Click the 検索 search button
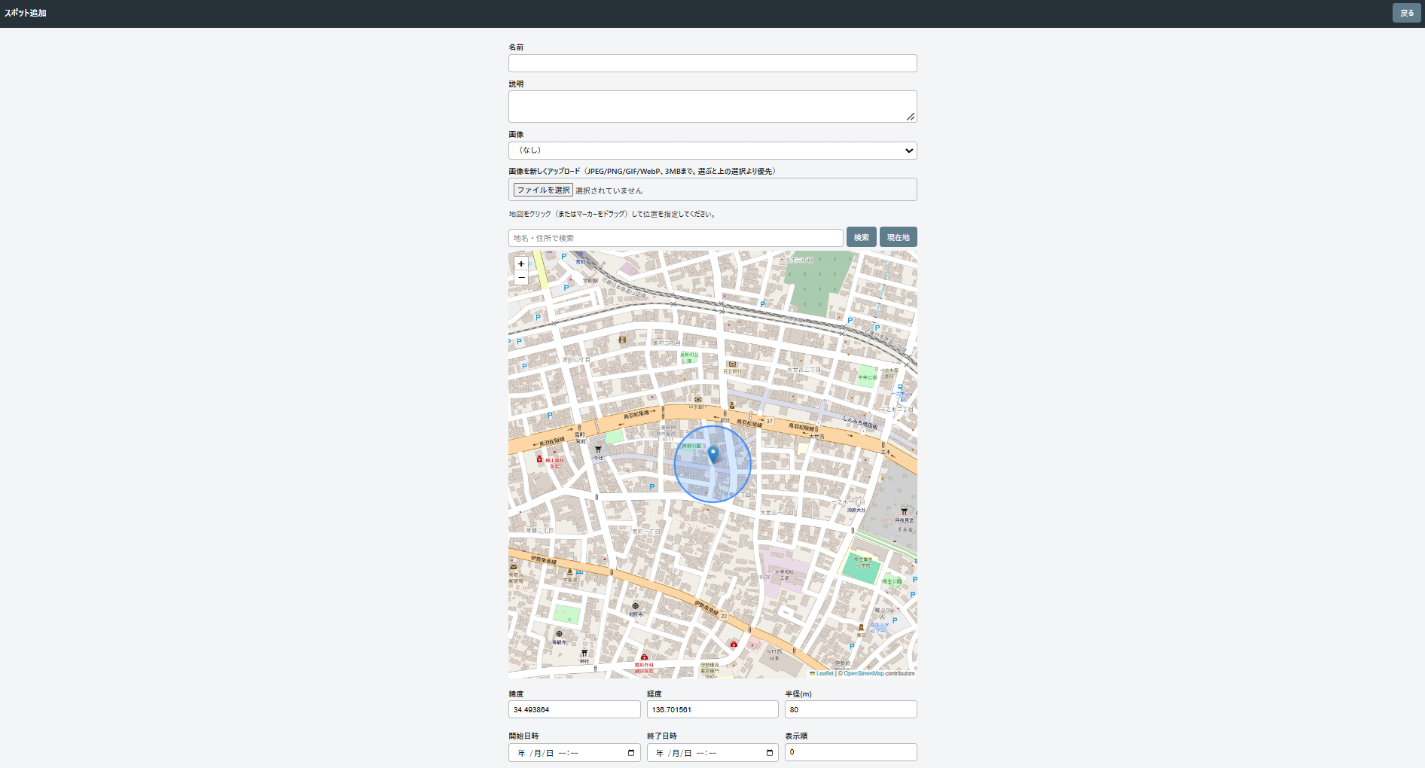Image resolution: width=1425 pixels, height=768 pixels. pyautogui.click(x=861, y=237)
